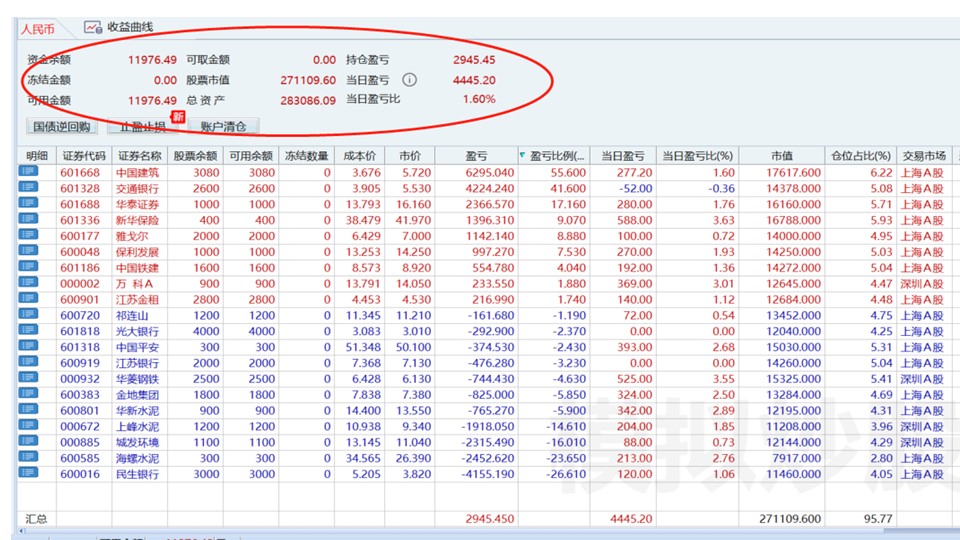Screen dimensions: 960x540
Task: Sort by 当日盈亏比(%) column header
Action: [x=697, y=156]
